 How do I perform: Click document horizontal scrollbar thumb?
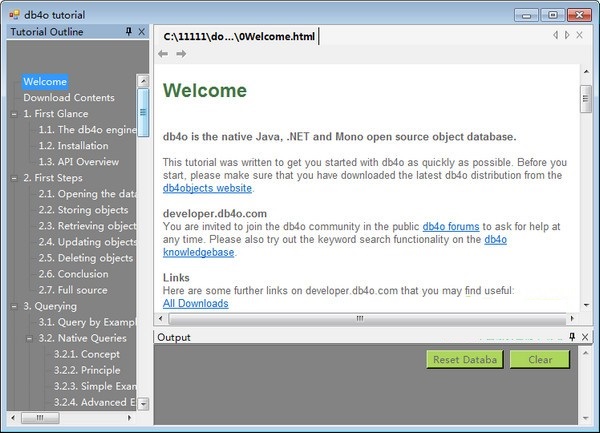(367, 318)
